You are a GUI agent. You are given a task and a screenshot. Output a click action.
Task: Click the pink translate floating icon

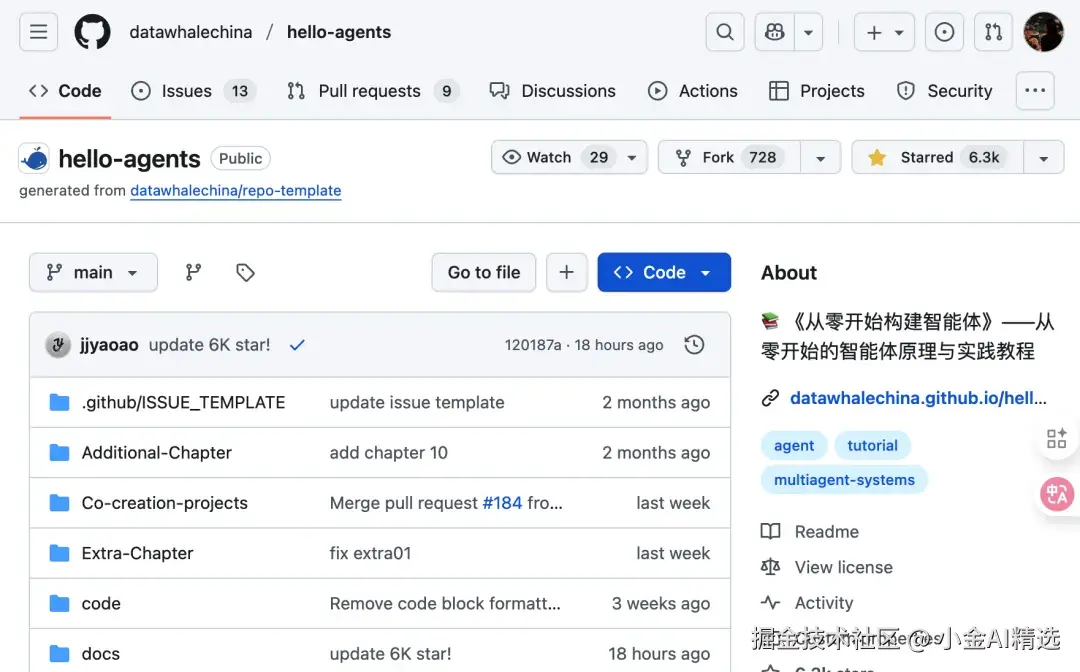point(1057,494)
